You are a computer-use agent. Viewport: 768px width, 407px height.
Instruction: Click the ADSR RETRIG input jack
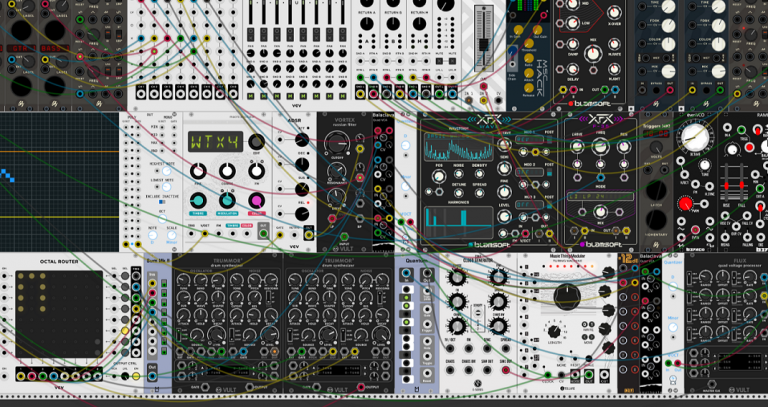click(x=294, y=235)
